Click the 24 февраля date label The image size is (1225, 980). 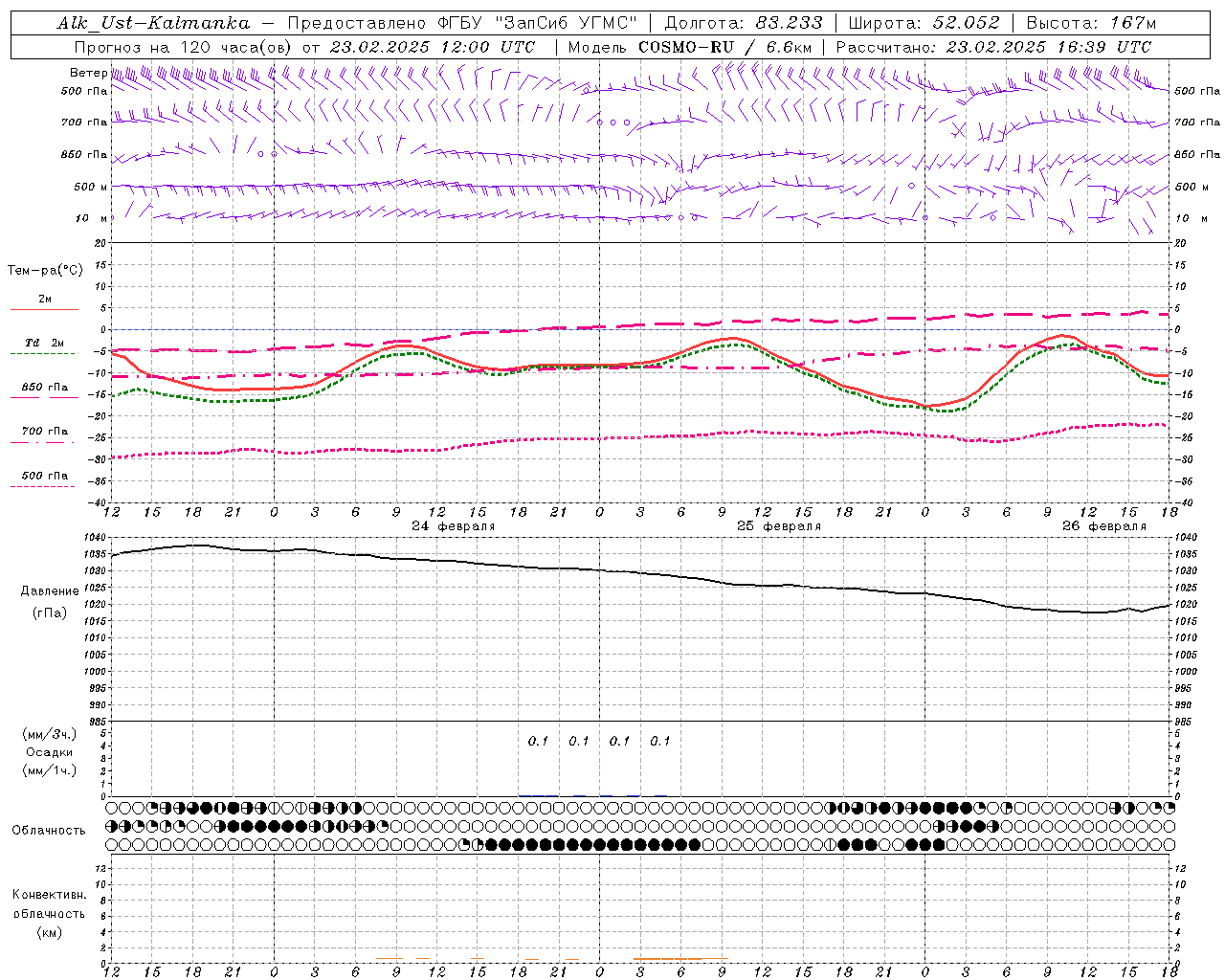[x=454, y=526]
